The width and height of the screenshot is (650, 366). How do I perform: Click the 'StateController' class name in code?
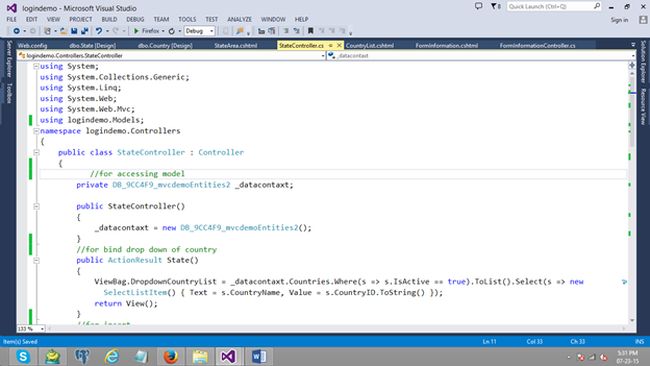[151, 153]
